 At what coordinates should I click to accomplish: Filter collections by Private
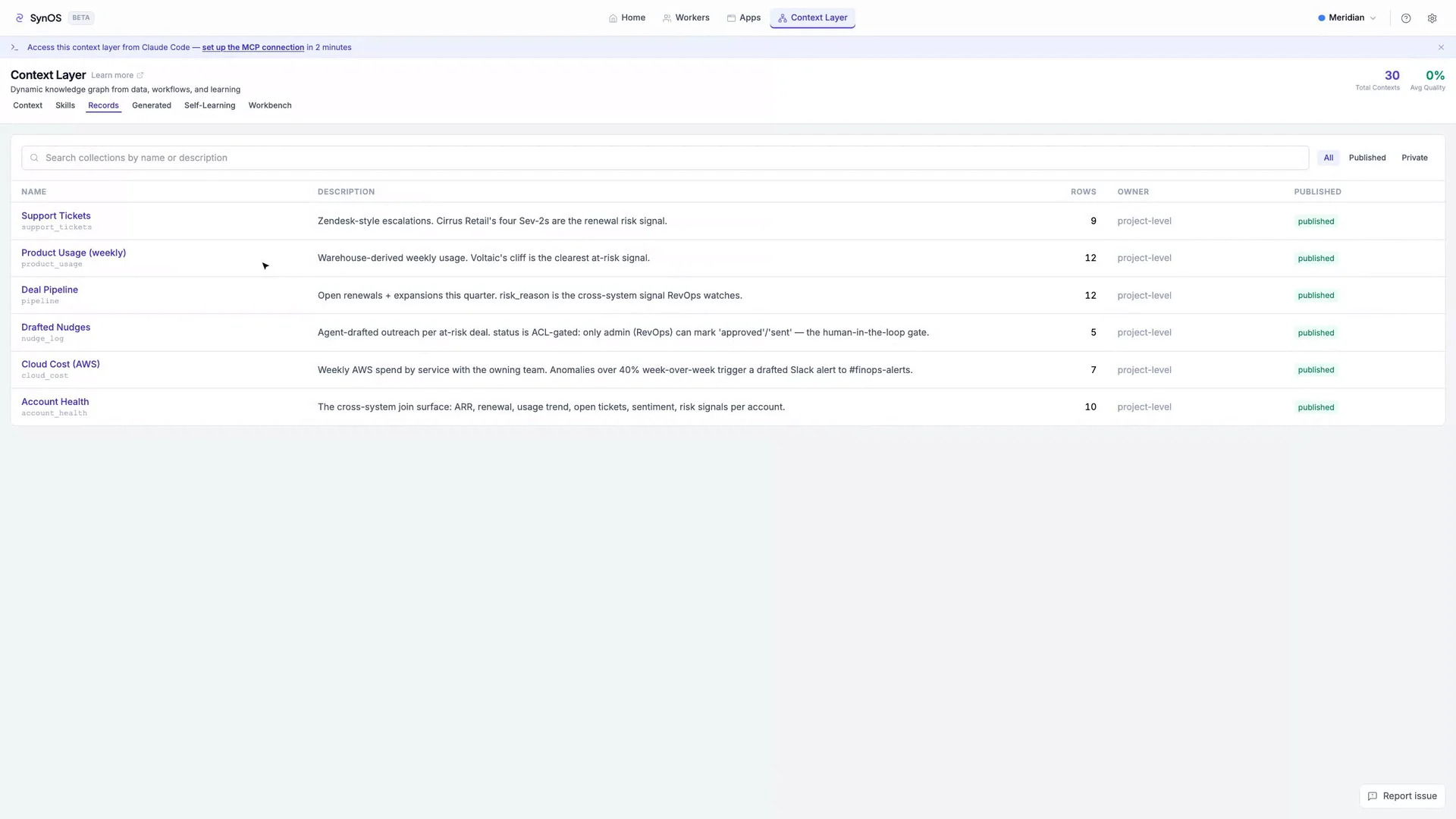point(1414,158)
